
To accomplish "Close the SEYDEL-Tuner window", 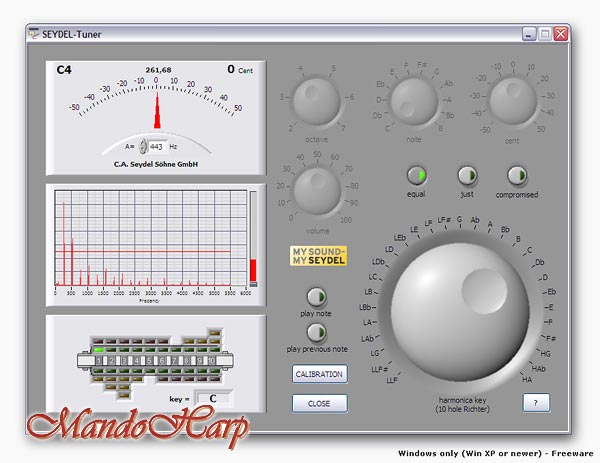I will [561, 34].
